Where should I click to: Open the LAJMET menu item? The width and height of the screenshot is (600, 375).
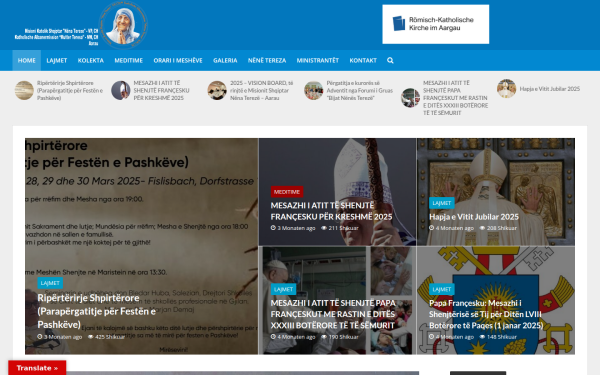(57, 60)
